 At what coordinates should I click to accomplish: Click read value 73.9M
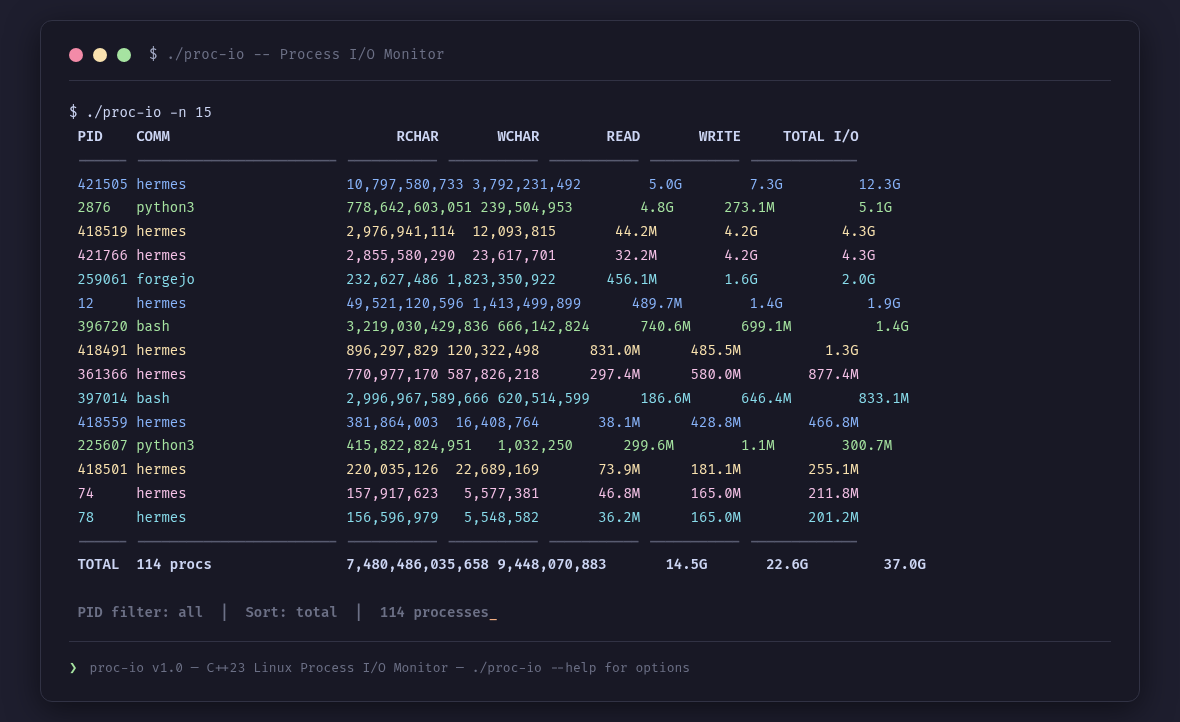(x=619, y=469)
